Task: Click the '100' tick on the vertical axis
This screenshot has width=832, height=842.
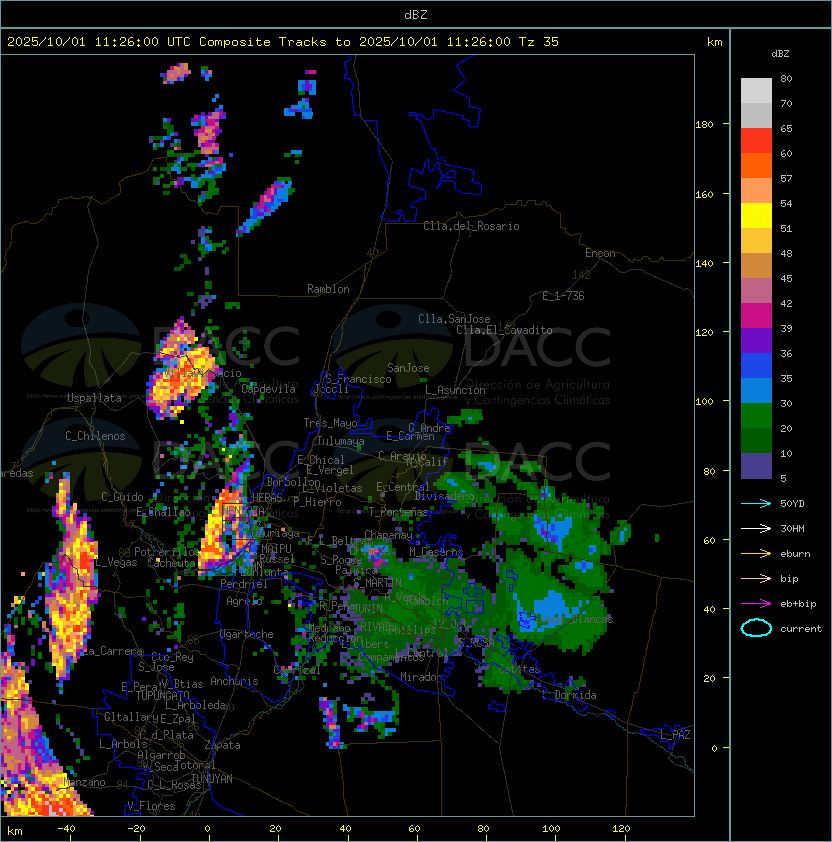Action: tap(704, 401)
